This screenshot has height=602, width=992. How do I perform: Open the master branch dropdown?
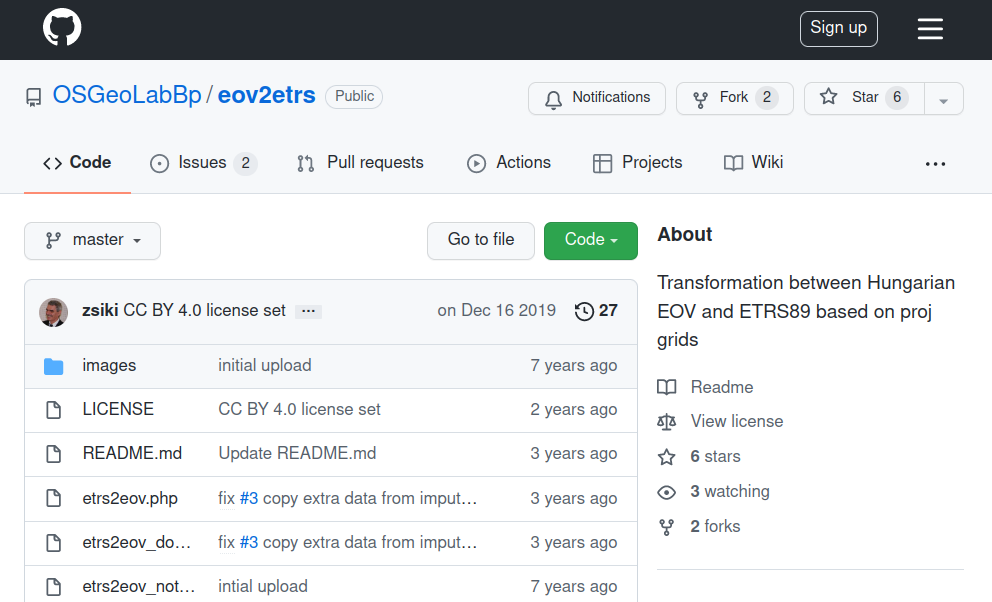[92, 240]
